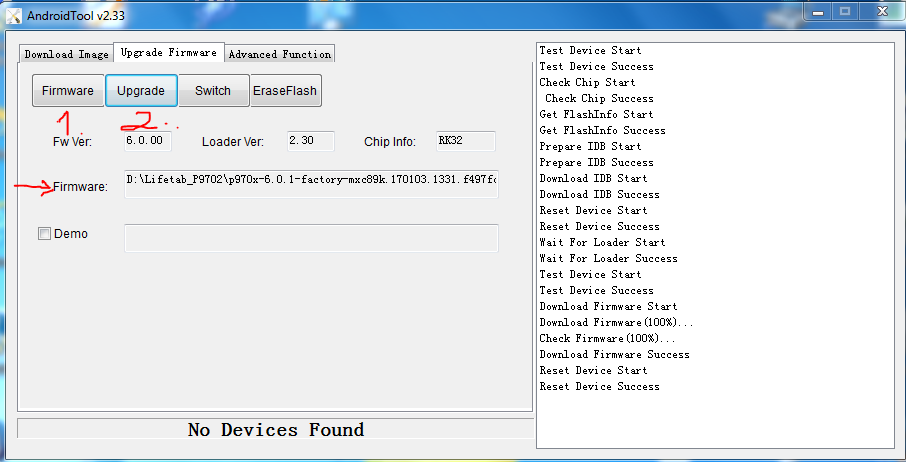906x462 pixels.
Task: Click the 'Firmware:' label
Action: coord(80,187)
